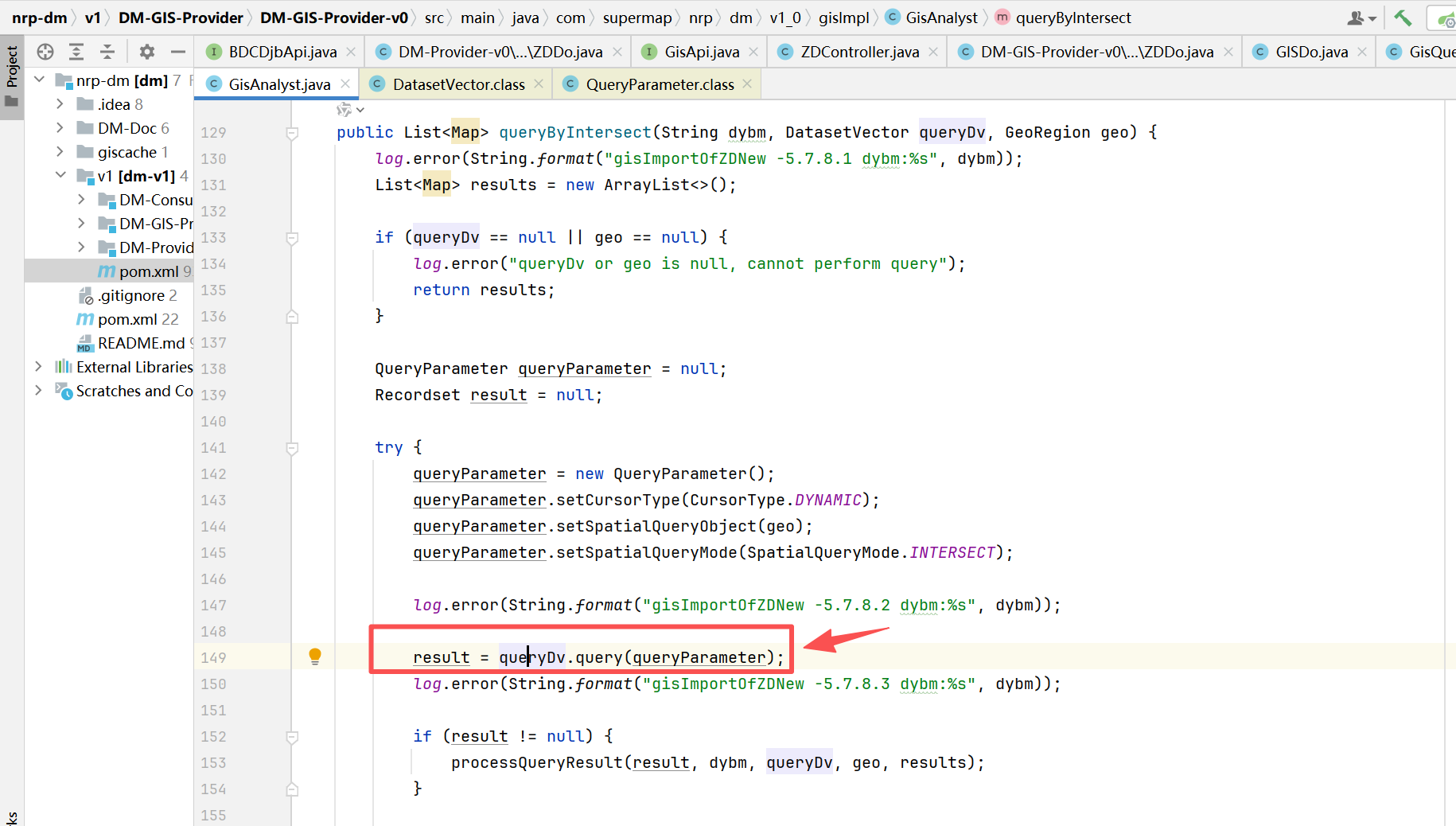
Task: Expand the .idea folder
Action: point(60,104)
